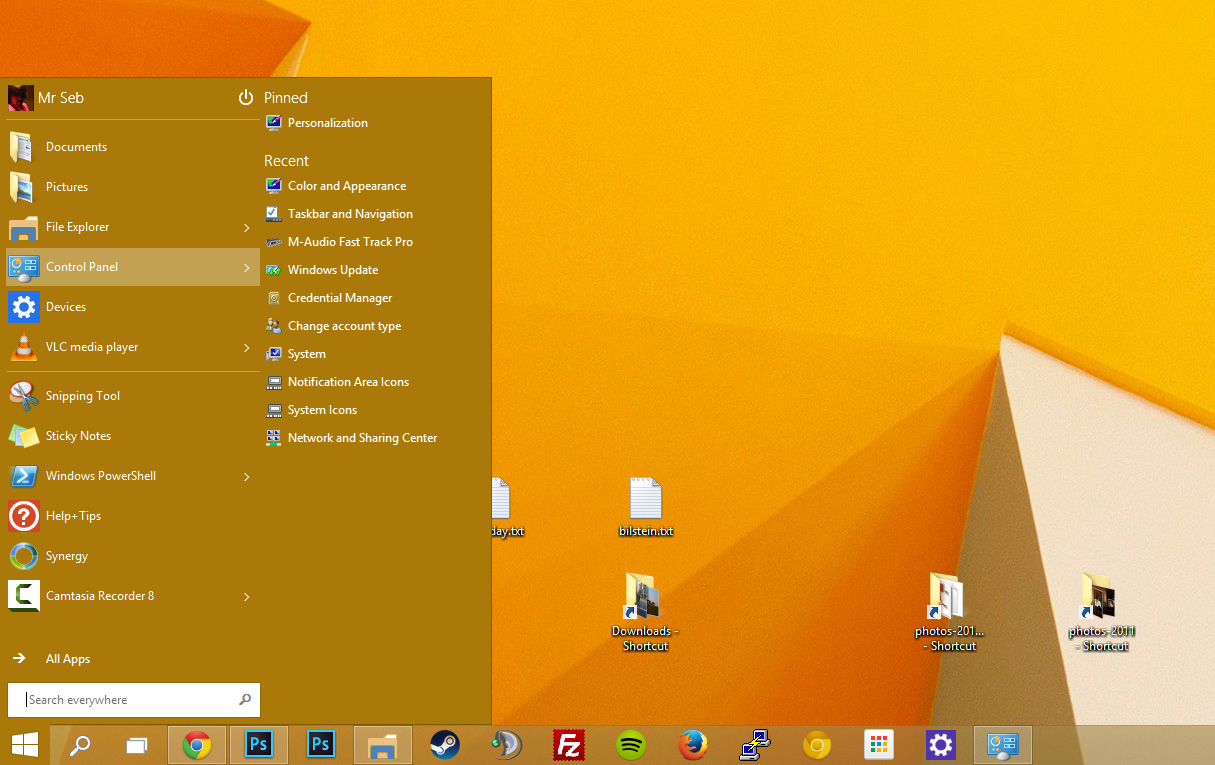Image resolution: width=1215 pixels, height=765 pixels.
Task: Open Network and Sharing Center entry
Action: (x=362, y=438)
